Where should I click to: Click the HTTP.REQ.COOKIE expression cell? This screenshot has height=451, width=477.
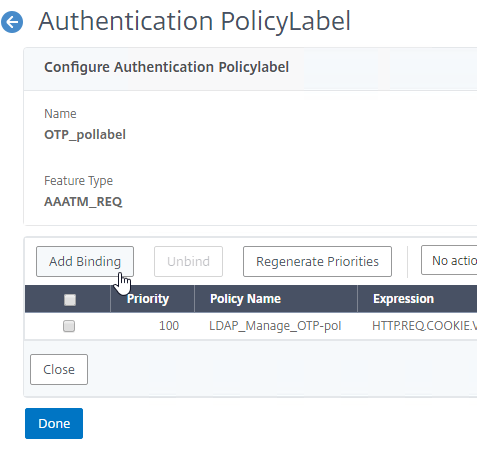pyautogui.click(x=424, y=326)
